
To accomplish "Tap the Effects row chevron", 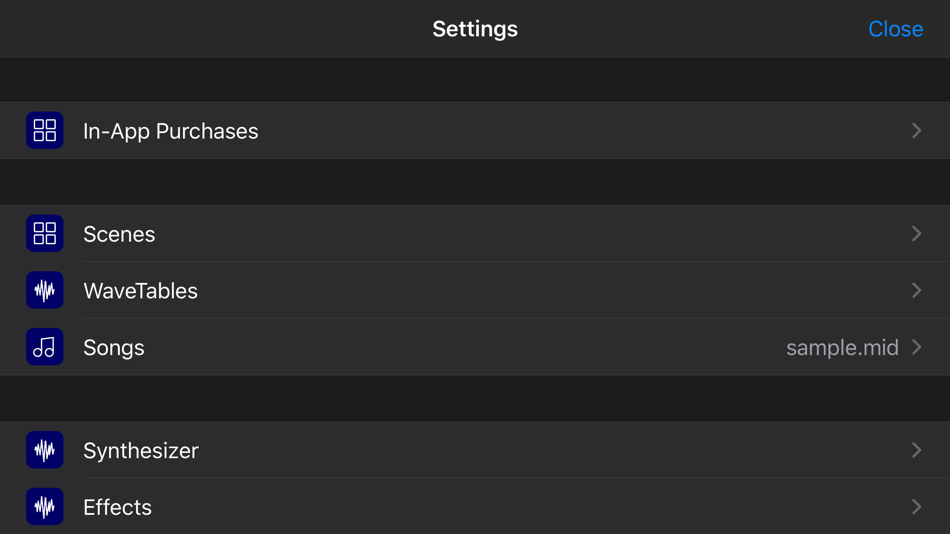I will coord(916,507).
